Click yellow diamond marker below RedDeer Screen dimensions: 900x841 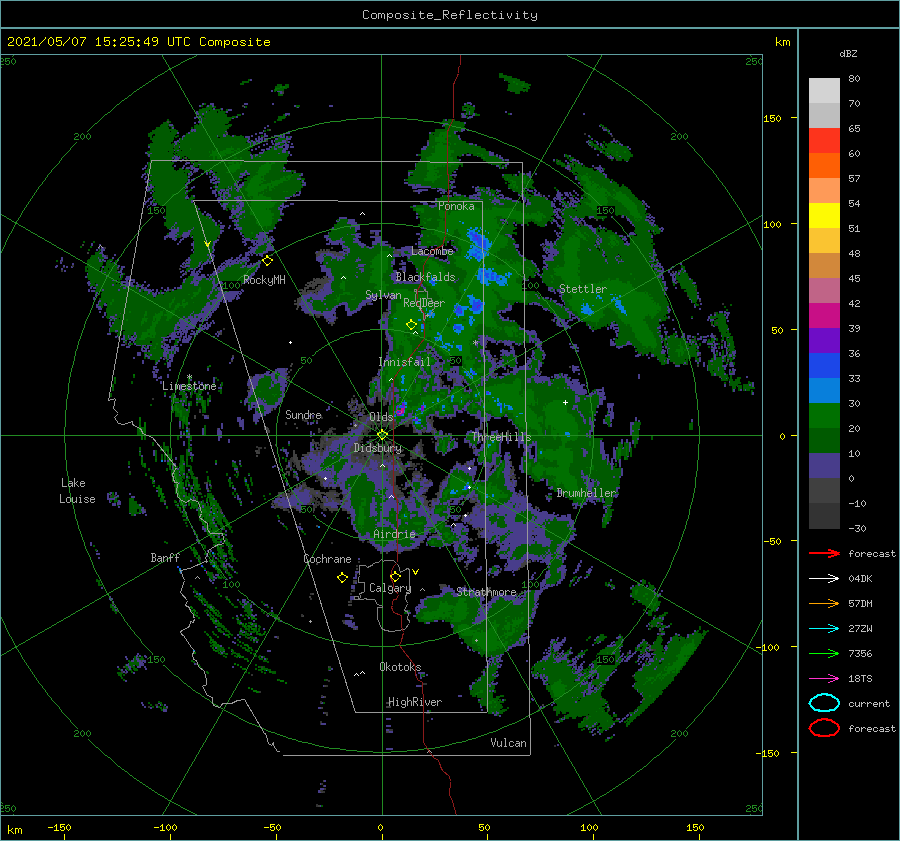point(411,325)
